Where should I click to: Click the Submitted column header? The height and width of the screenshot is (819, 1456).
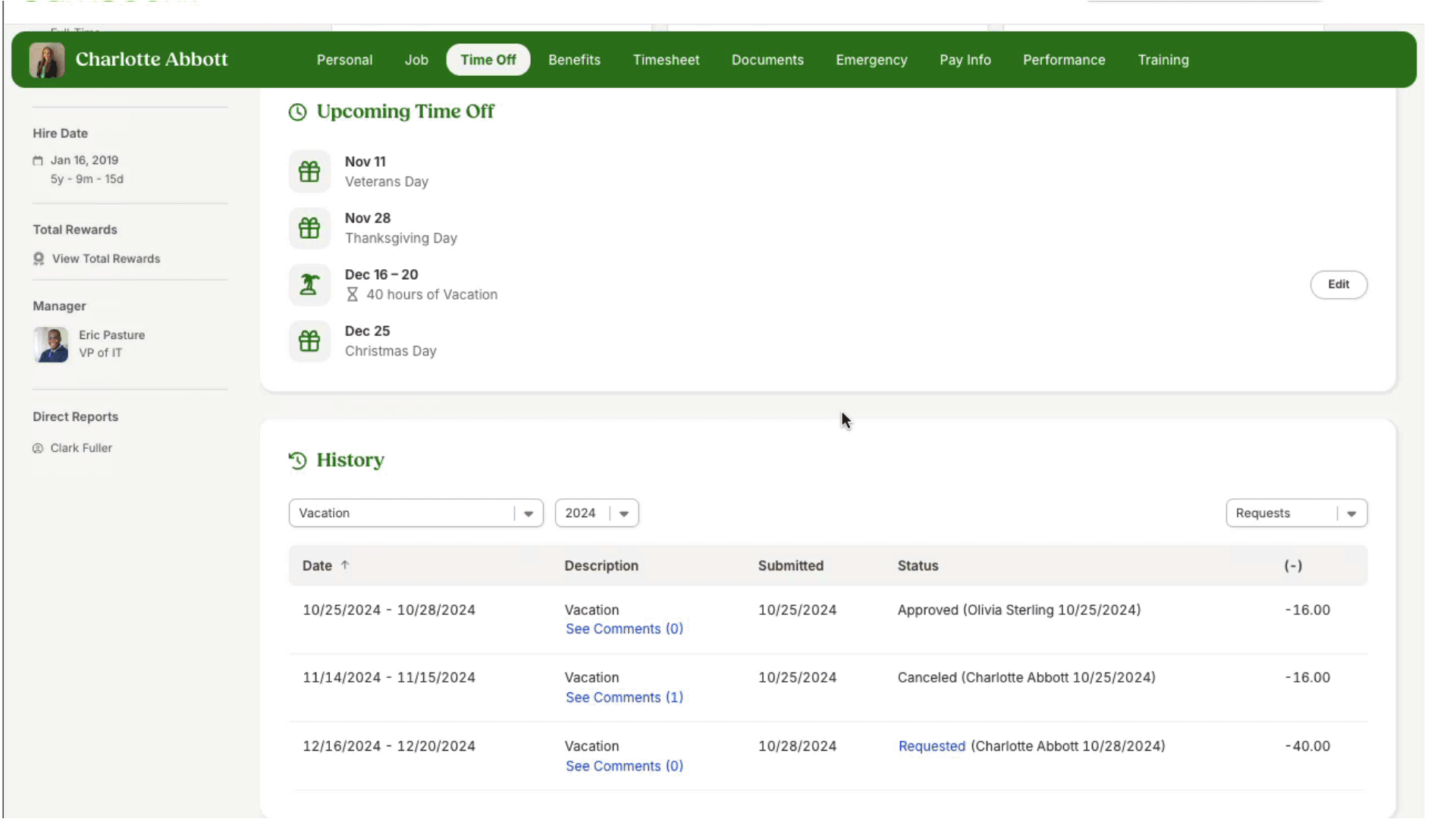tap(790, 566)
